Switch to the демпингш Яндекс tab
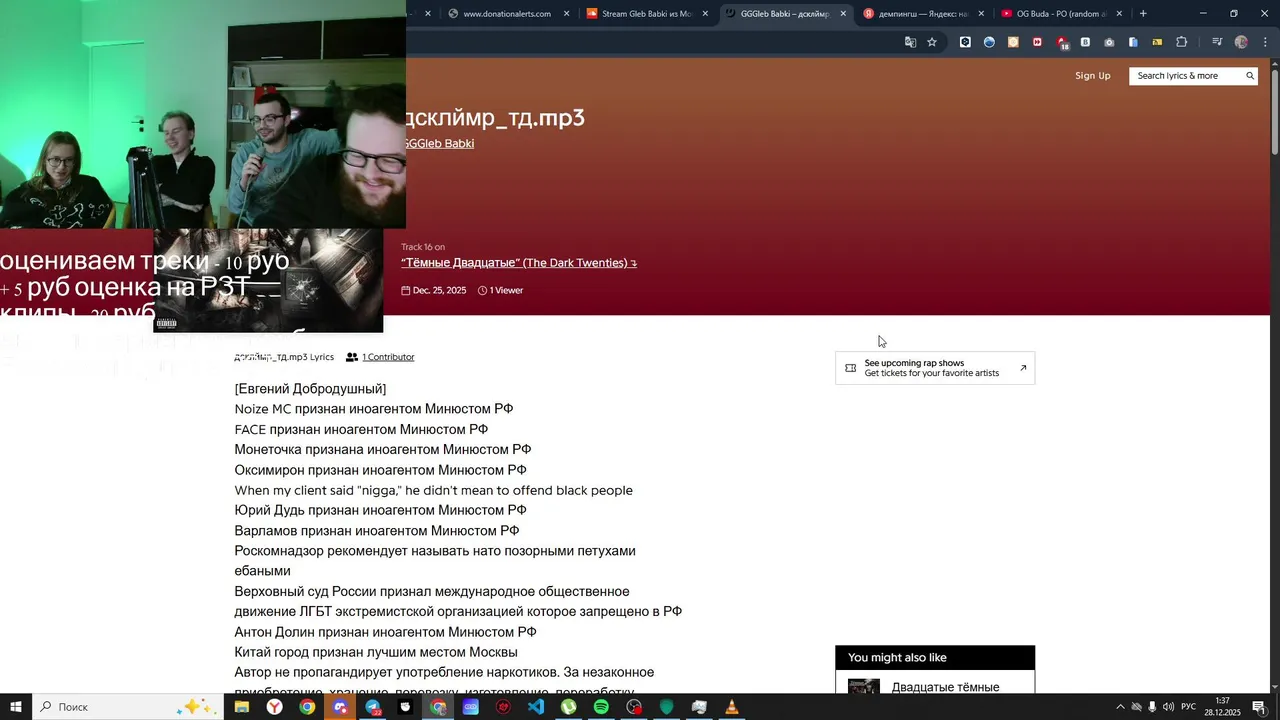Viewport: 1280px width, 720px height. 923,14
